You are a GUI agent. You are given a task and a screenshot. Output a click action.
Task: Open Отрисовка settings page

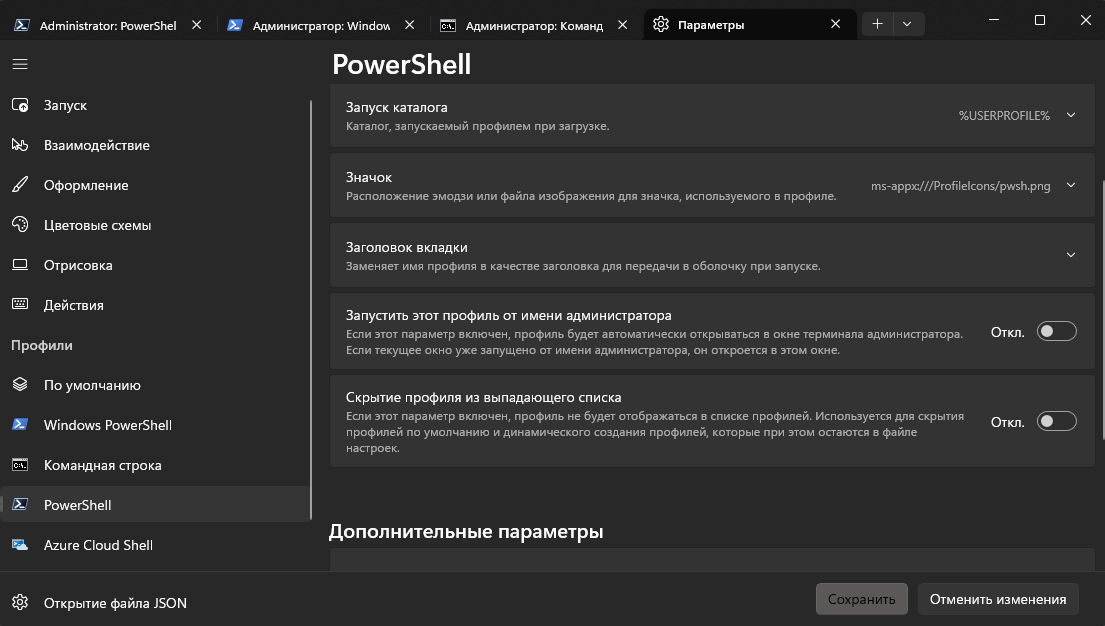point(155,265)
